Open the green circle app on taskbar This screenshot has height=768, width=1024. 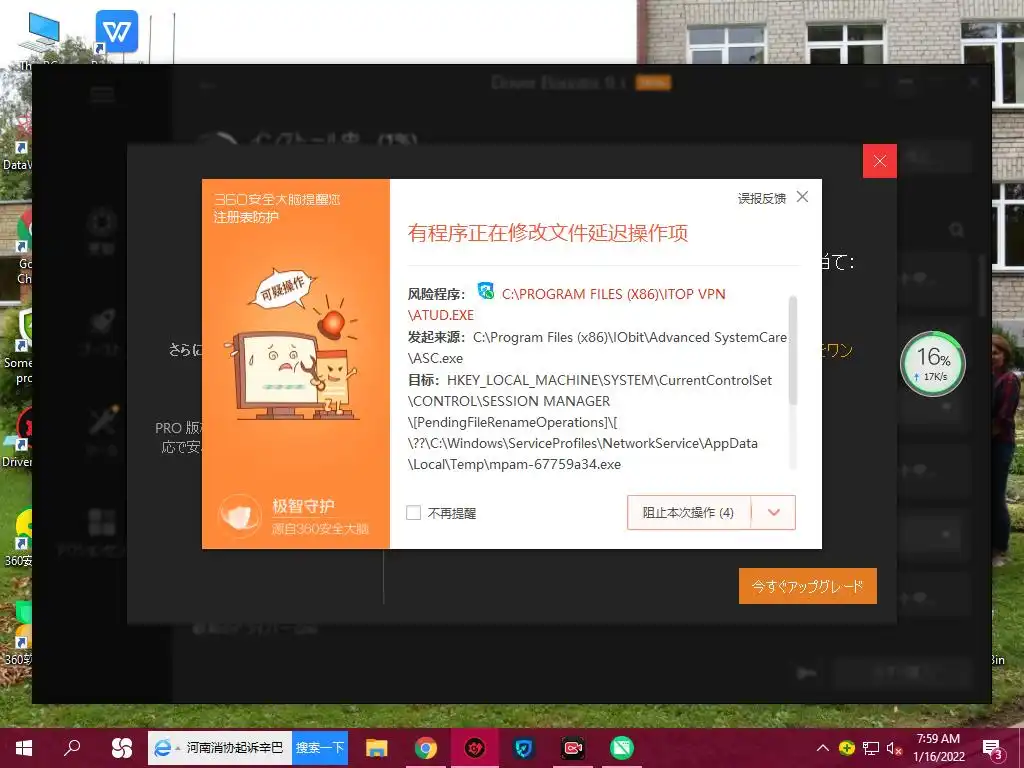[622, 748]
